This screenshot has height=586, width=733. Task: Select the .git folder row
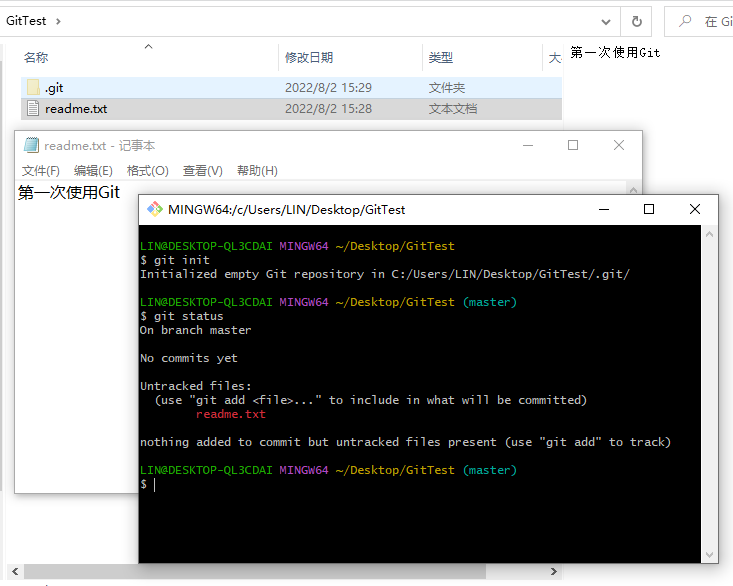point(291,87)
